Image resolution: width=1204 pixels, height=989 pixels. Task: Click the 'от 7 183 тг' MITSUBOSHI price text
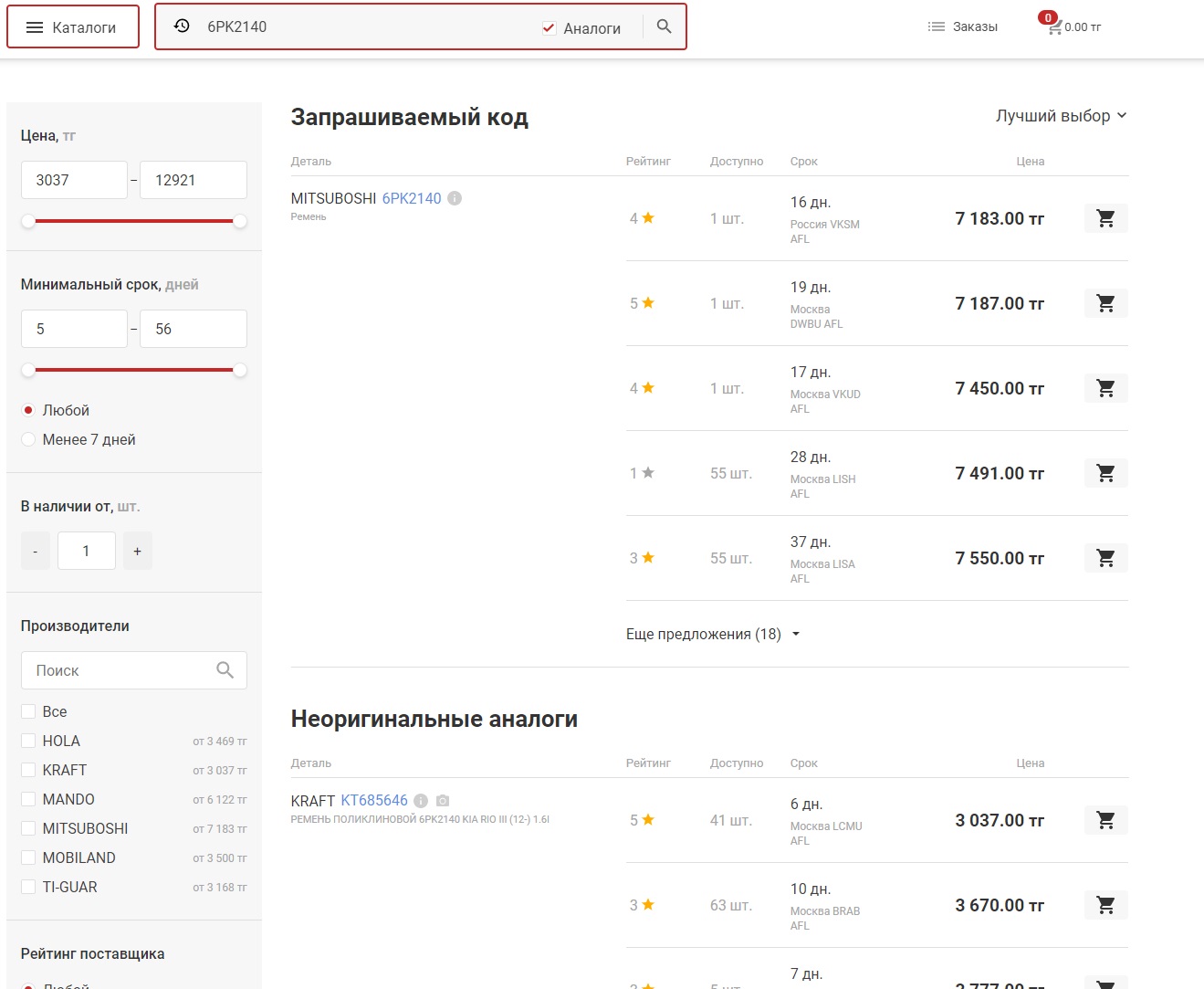(x=220, y=829)
